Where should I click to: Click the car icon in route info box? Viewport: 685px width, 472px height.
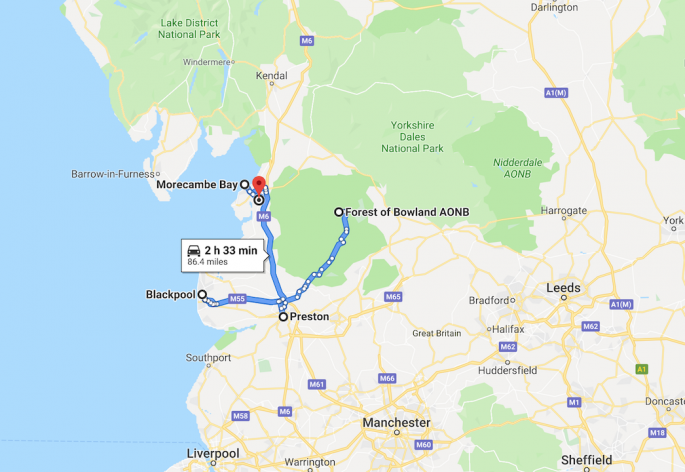(x=194, y=251)
